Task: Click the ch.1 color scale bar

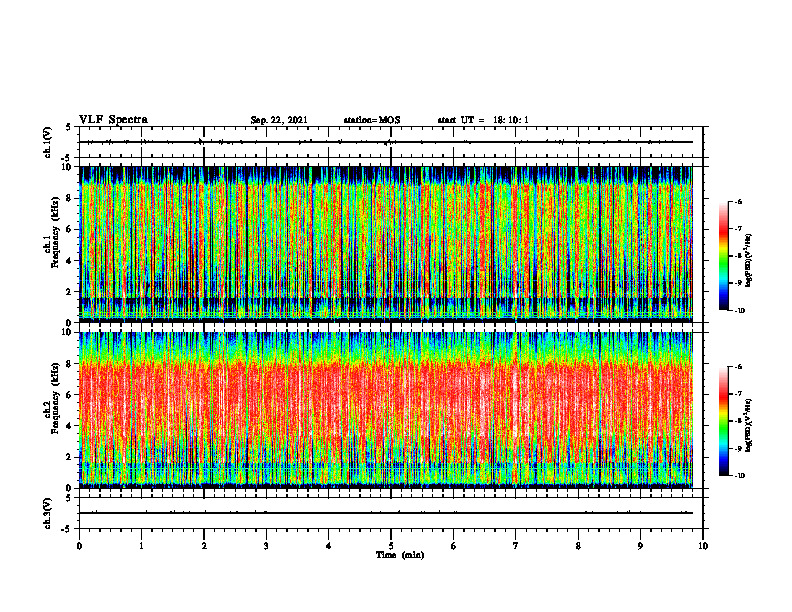Action: [x=723, y=256]
